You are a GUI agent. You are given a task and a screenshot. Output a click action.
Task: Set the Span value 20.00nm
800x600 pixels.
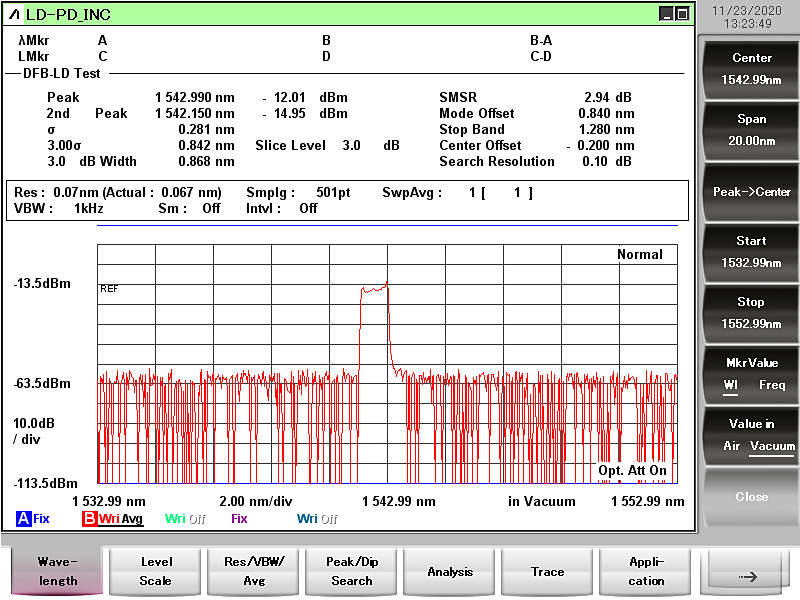click(x=751, y=130)
